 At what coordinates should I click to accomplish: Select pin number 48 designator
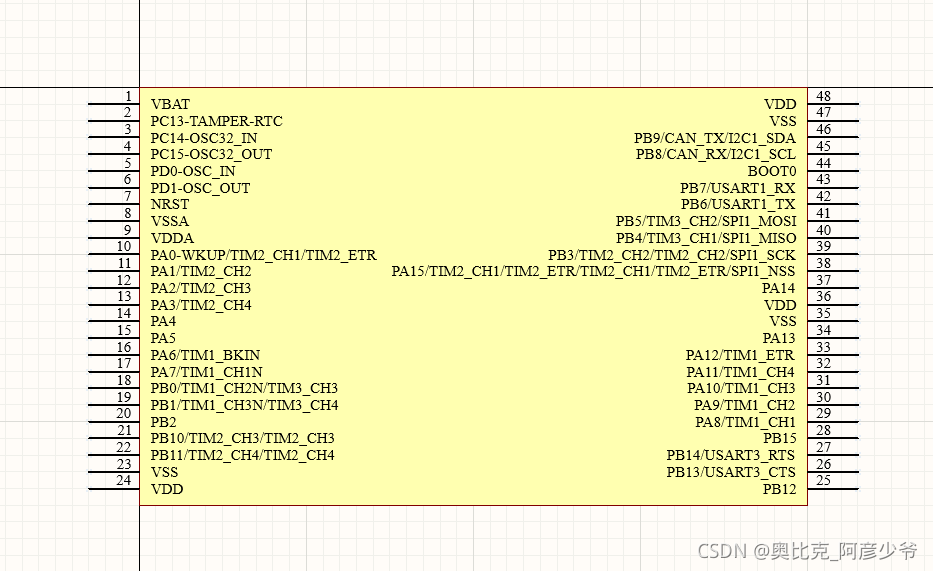click(x=824, y=96)
